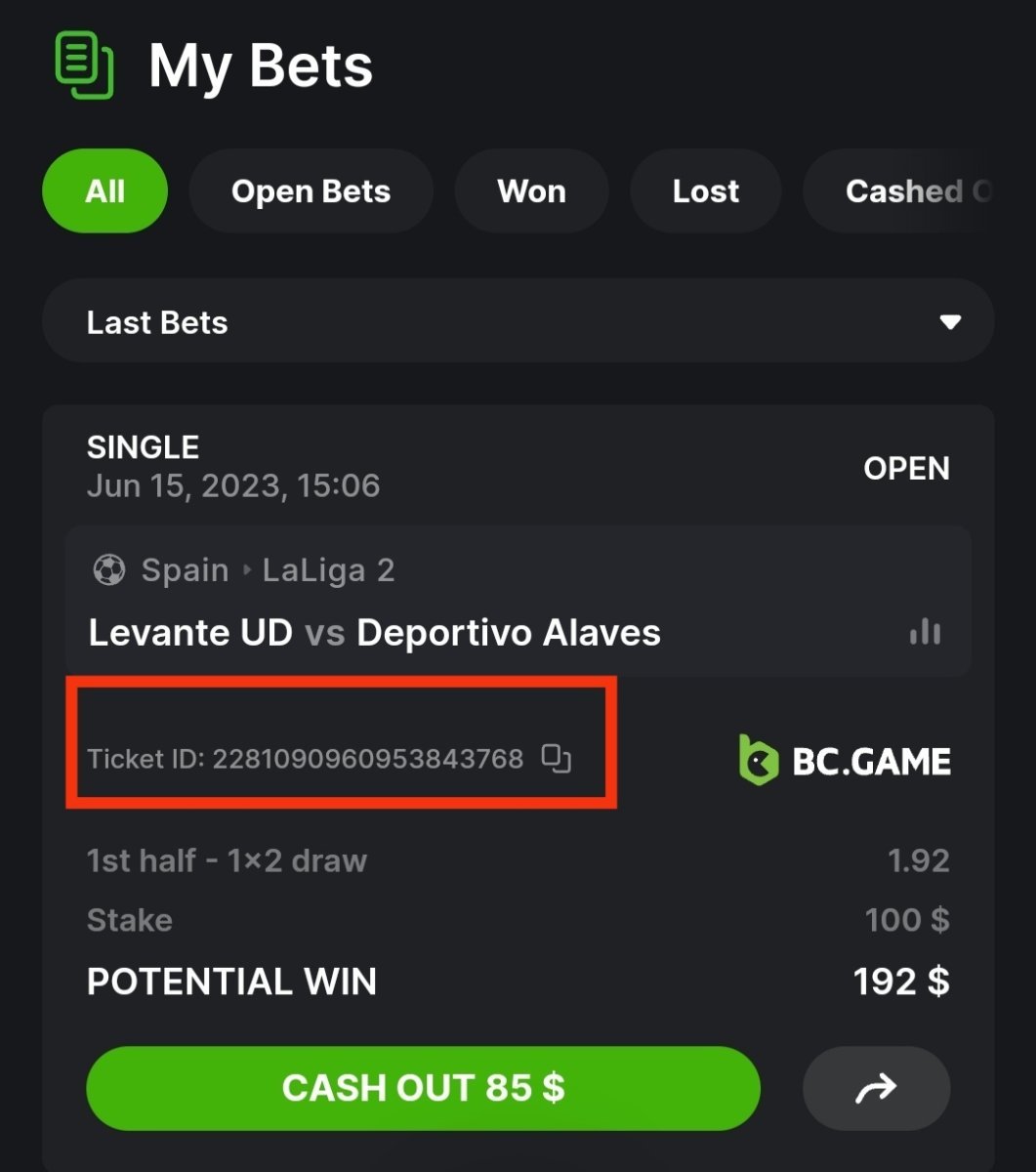Screen dimensions: 1036x1172
Task: Select the All filter tab
Action: pyautogui.click(x=104, y=190)
